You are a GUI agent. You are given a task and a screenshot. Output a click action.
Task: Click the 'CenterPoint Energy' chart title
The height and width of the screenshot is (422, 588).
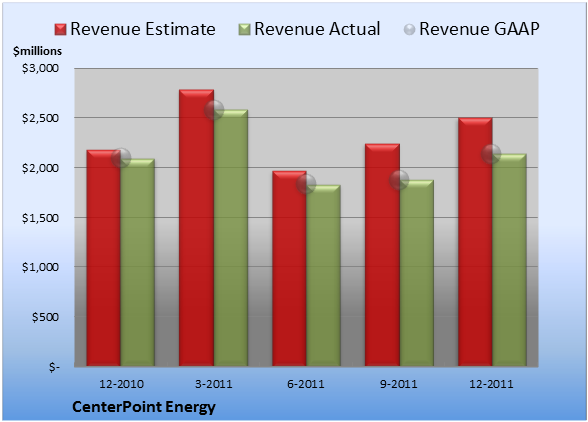click(x=144, y=407)
